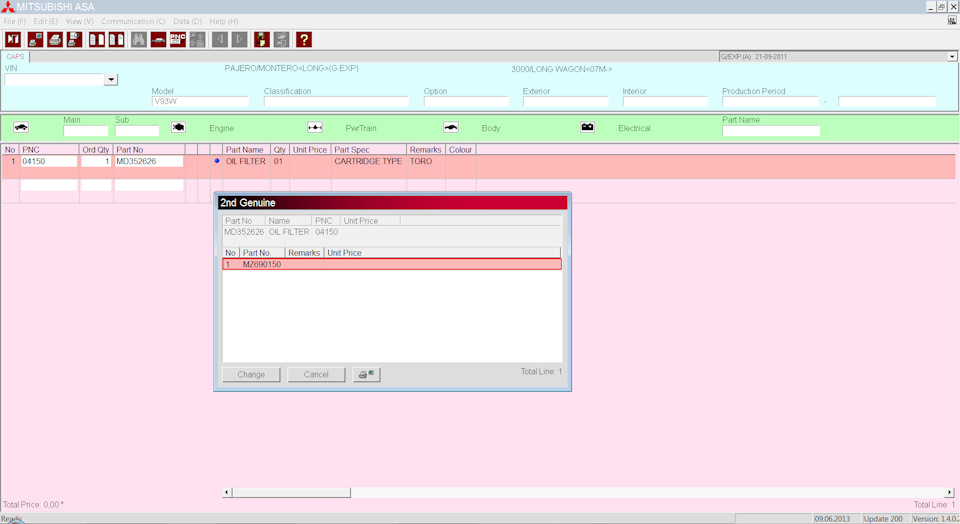Select the MZ690150 row in 2nd Genuine list
The height and width of the screenshot is (524, 960).
click(392, 264)
